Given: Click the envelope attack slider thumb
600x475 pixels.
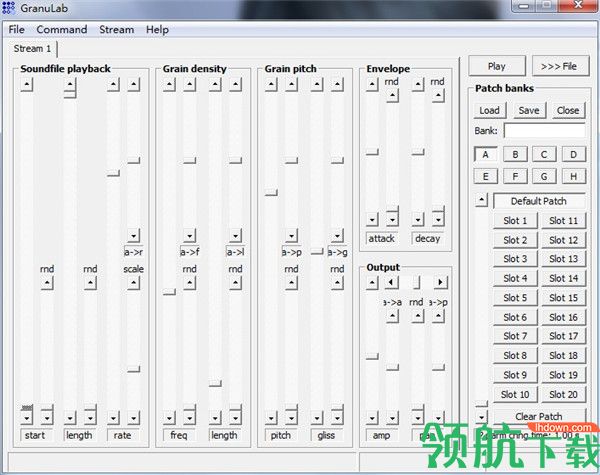Looking at the screenshot, I should click(372, 152).
